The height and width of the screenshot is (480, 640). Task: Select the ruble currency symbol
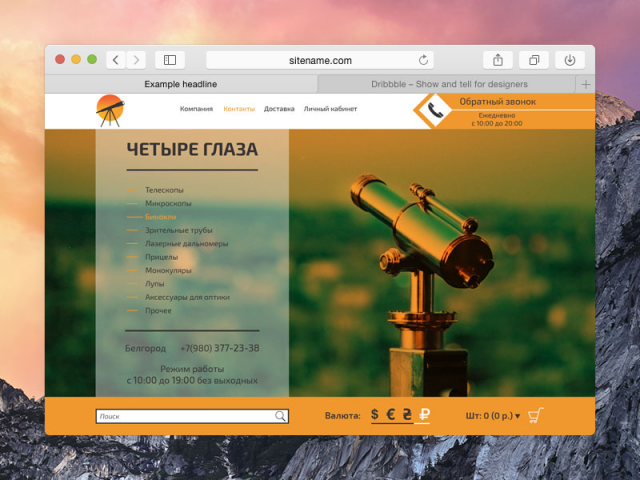[x=424, y=415]
